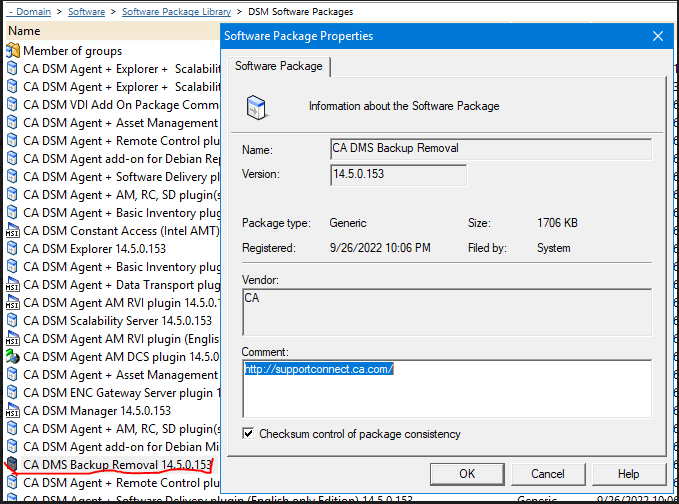
Task: Cancel the Software Package Properties dialog
Action: [x=547, y=474]
